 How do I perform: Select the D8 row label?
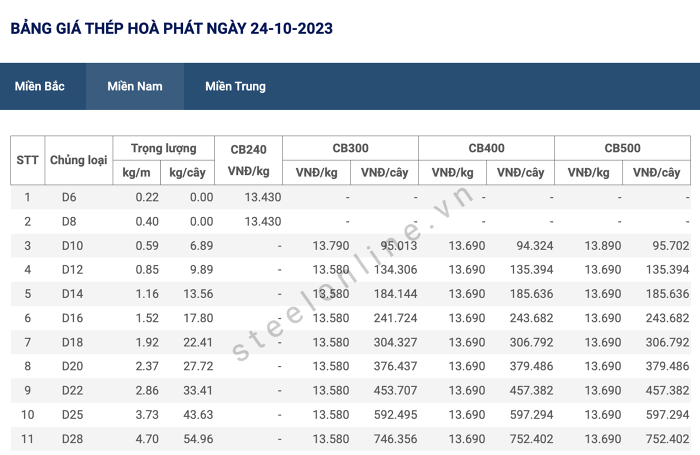(x=69, y=221)
